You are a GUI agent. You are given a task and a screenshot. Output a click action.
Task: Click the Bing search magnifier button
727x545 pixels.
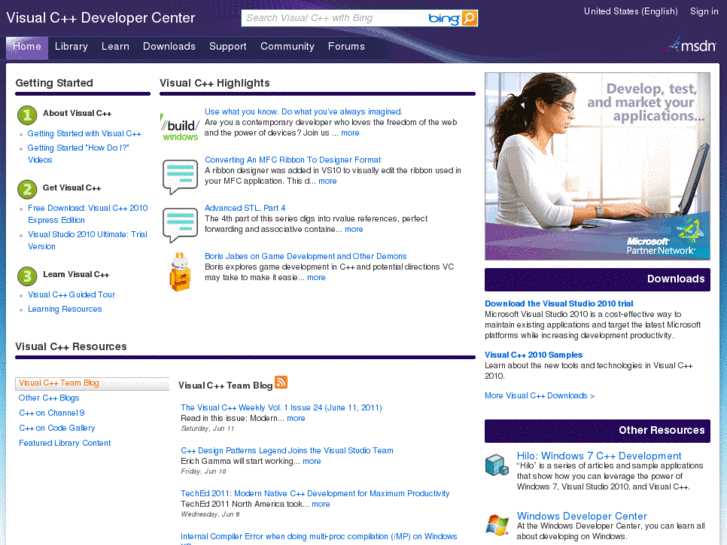coord(469,18)
